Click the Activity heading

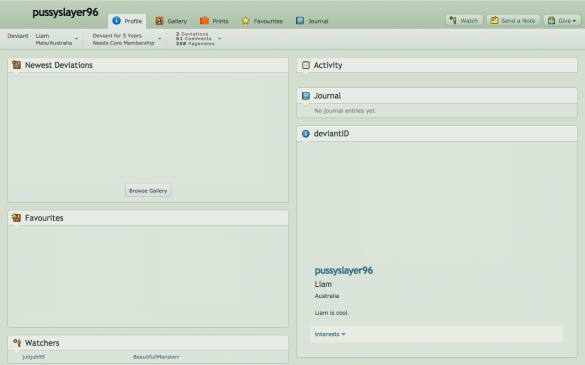328,65
